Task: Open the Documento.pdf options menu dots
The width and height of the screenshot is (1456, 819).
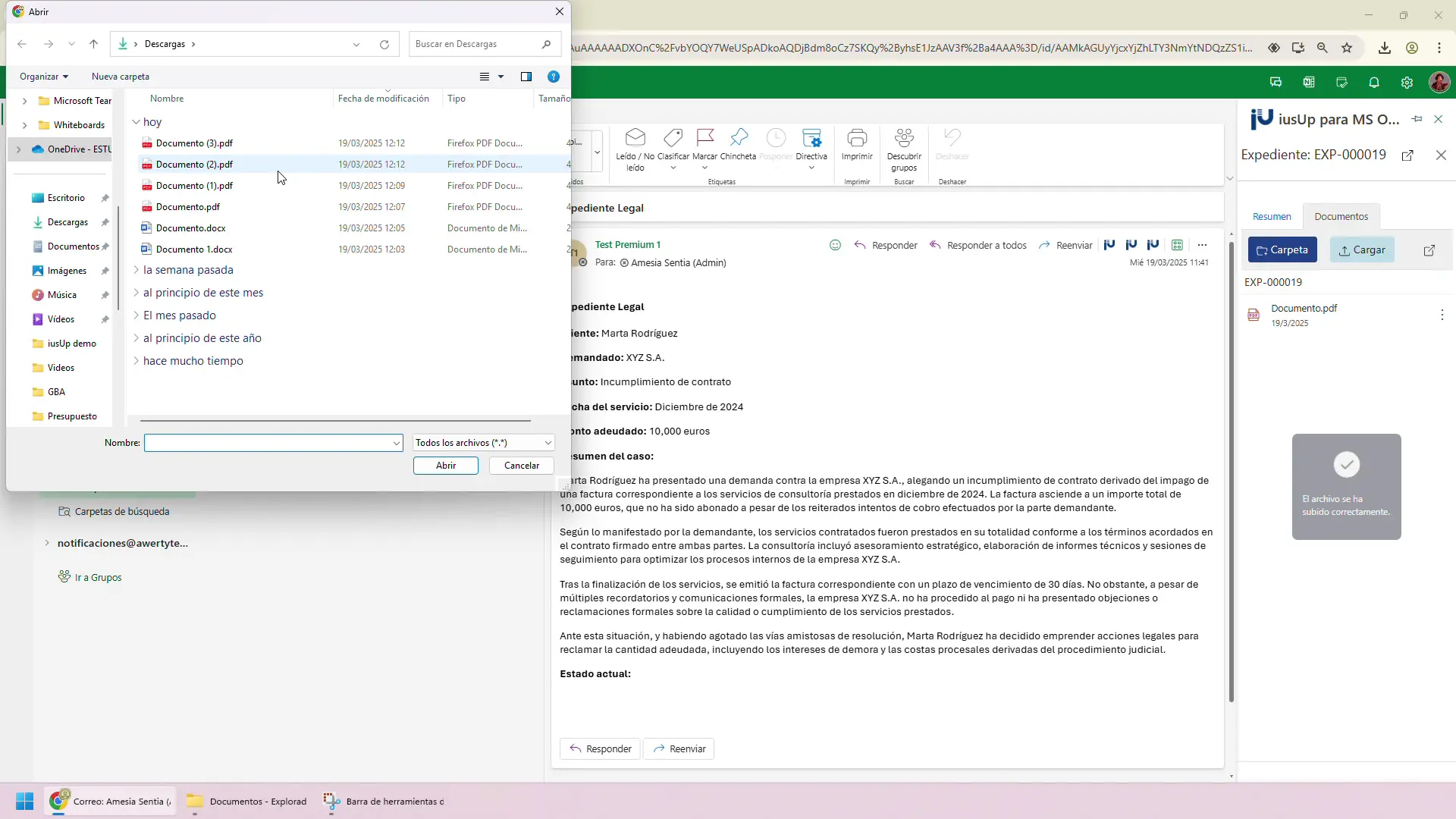Action: [x=1442, y=315]
